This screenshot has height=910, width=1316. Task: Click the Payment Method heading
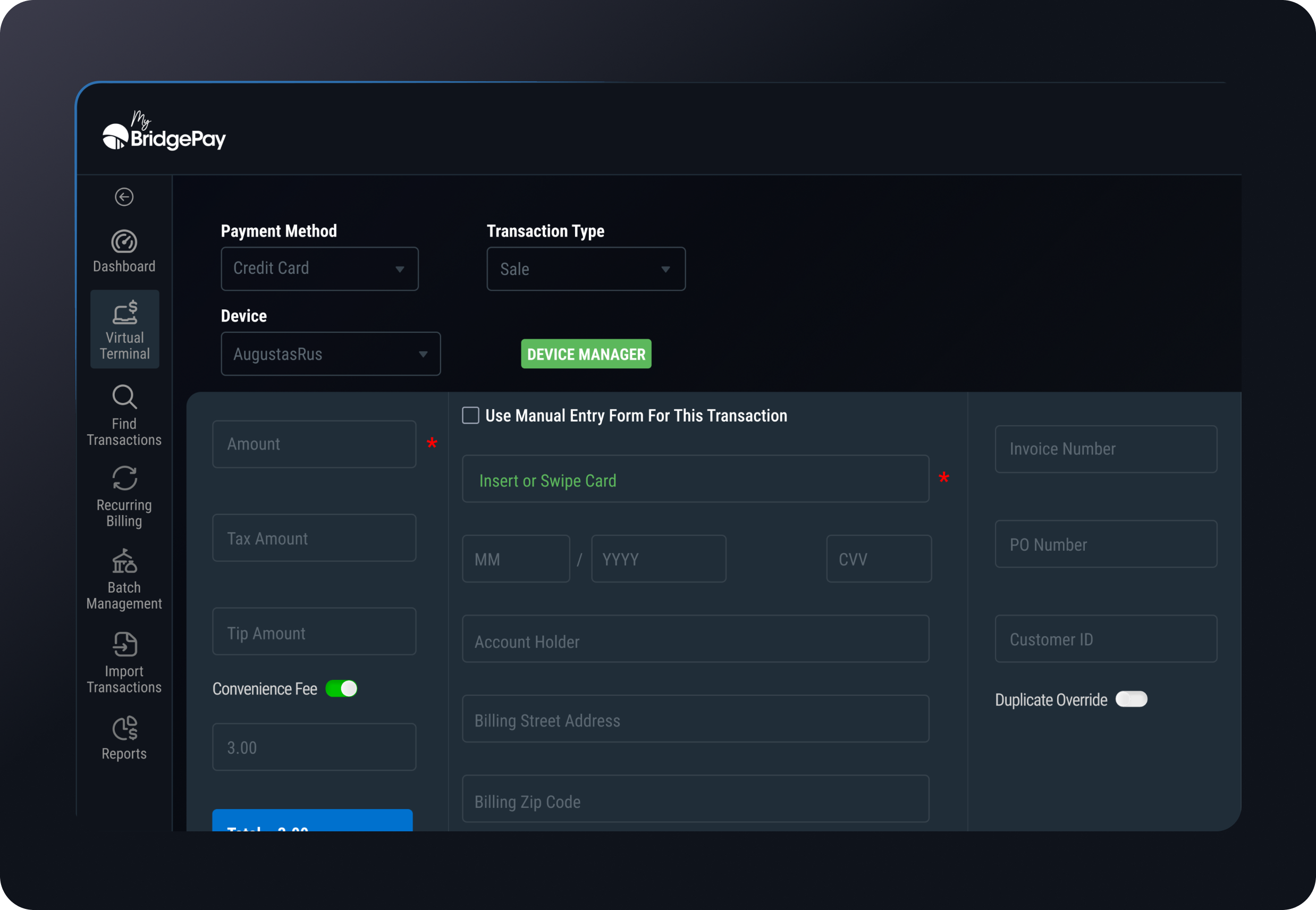click(x=279, y=231)
